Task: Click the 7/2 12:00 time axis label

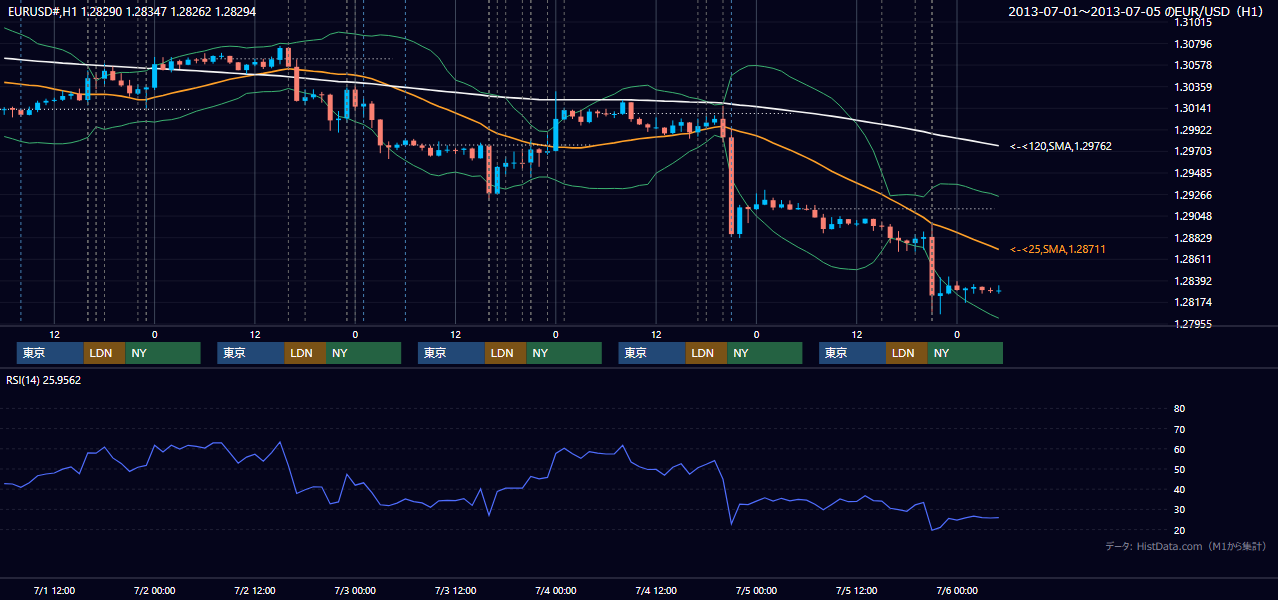Action: tap(255, 590)
